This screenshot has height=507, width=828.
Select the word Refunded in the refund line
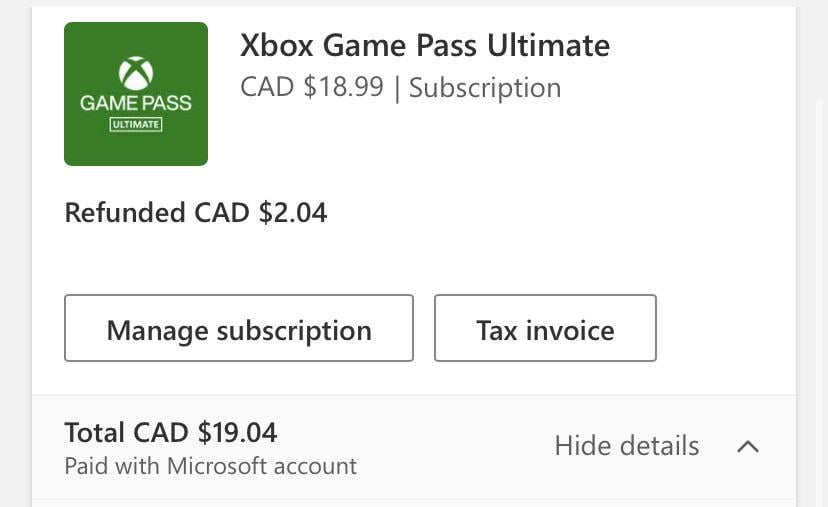coord(125,212)
